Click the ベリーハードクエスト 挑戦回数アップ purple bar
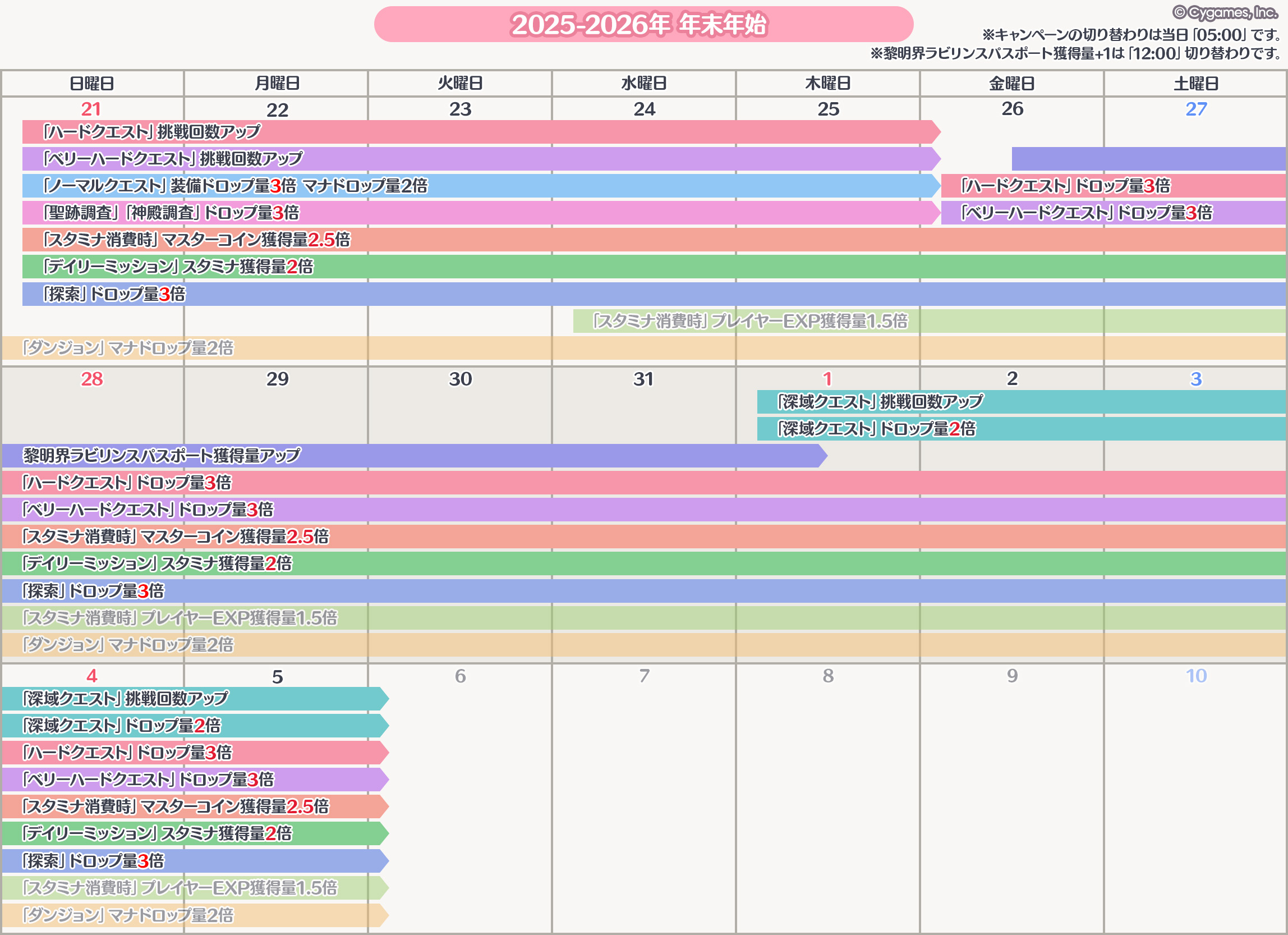 coord(173,158)
